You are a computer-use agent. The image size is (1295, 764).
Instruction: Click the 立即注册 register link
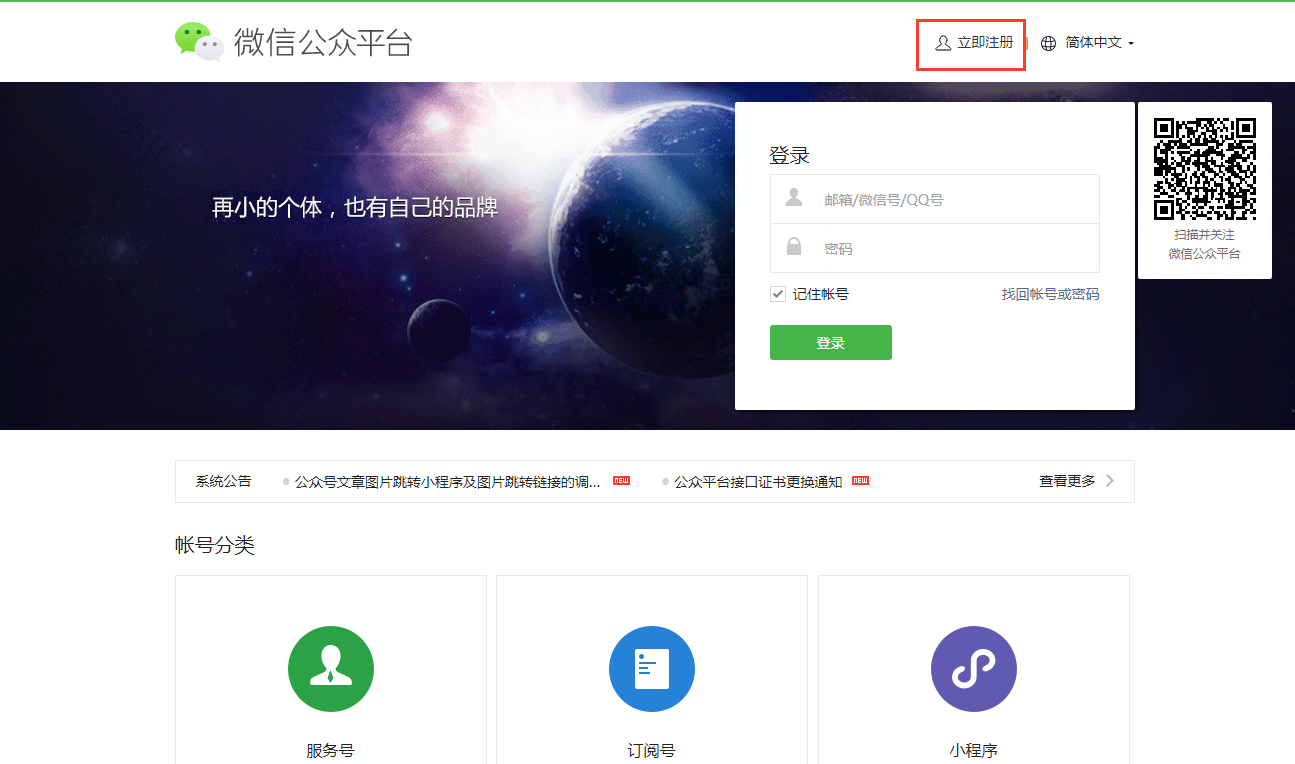click(985, 43)
